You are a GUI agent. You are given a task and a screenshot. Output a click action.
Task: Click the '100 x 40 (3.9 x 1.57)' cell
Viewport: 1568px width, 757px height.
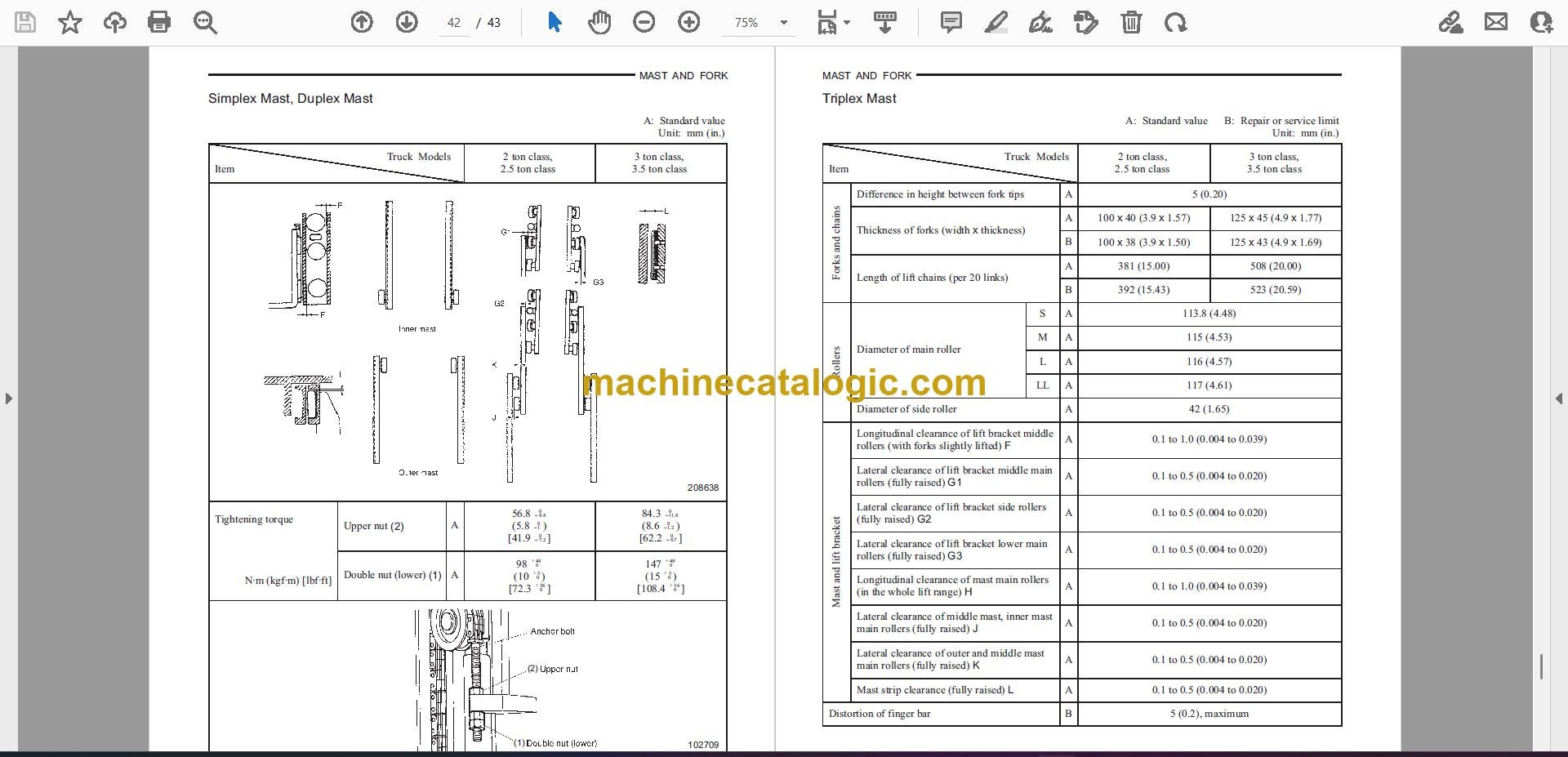click(1143, 218)
